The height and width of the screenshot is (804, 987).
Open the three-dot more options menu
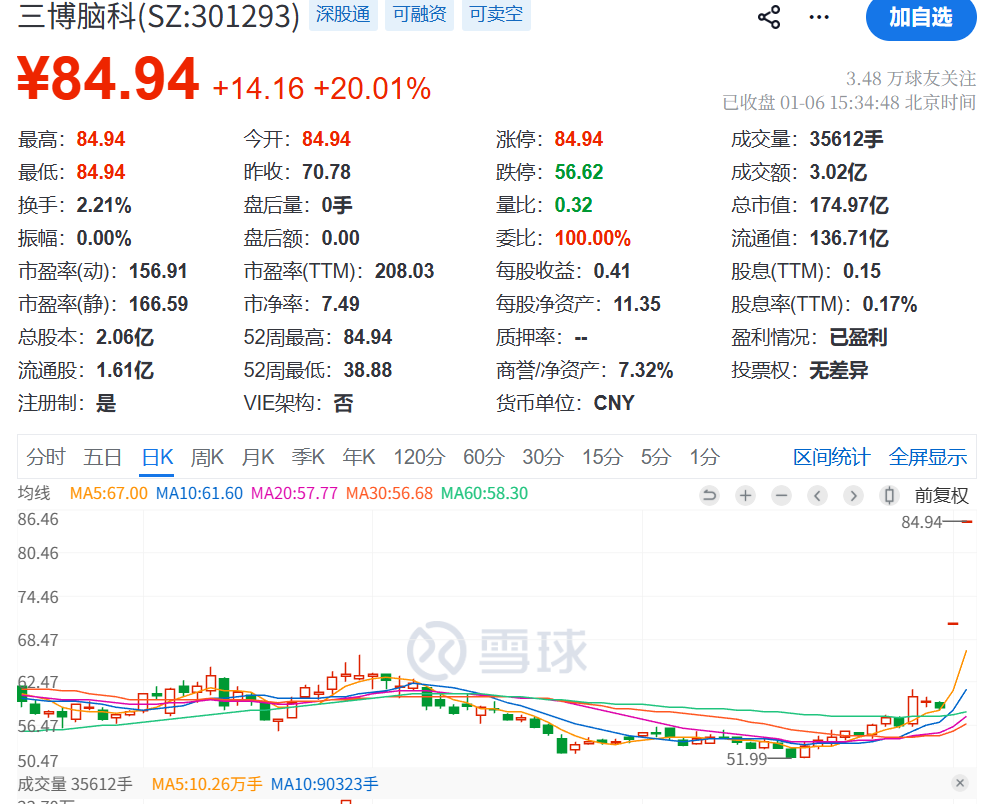(x=819, y=17)
